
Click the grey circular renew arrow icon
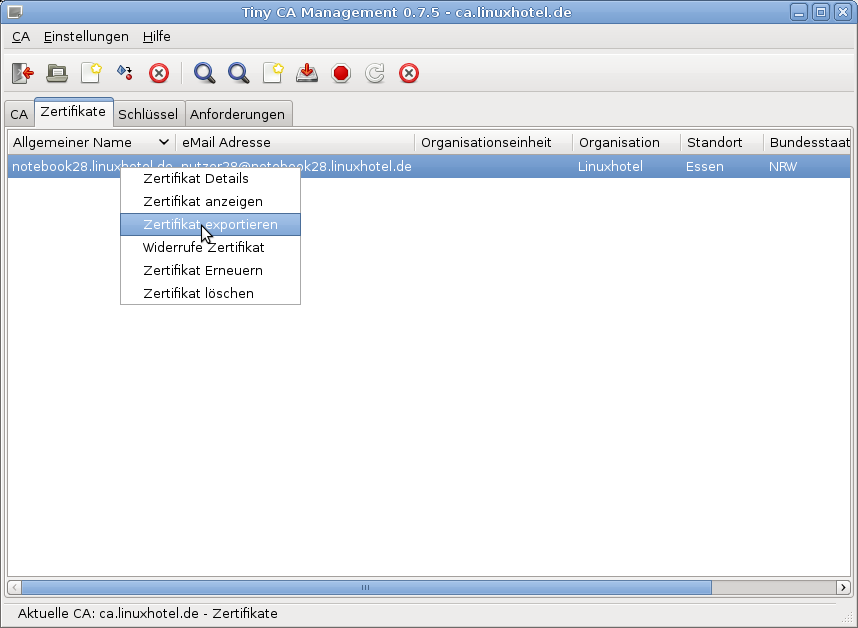(375, 73)
